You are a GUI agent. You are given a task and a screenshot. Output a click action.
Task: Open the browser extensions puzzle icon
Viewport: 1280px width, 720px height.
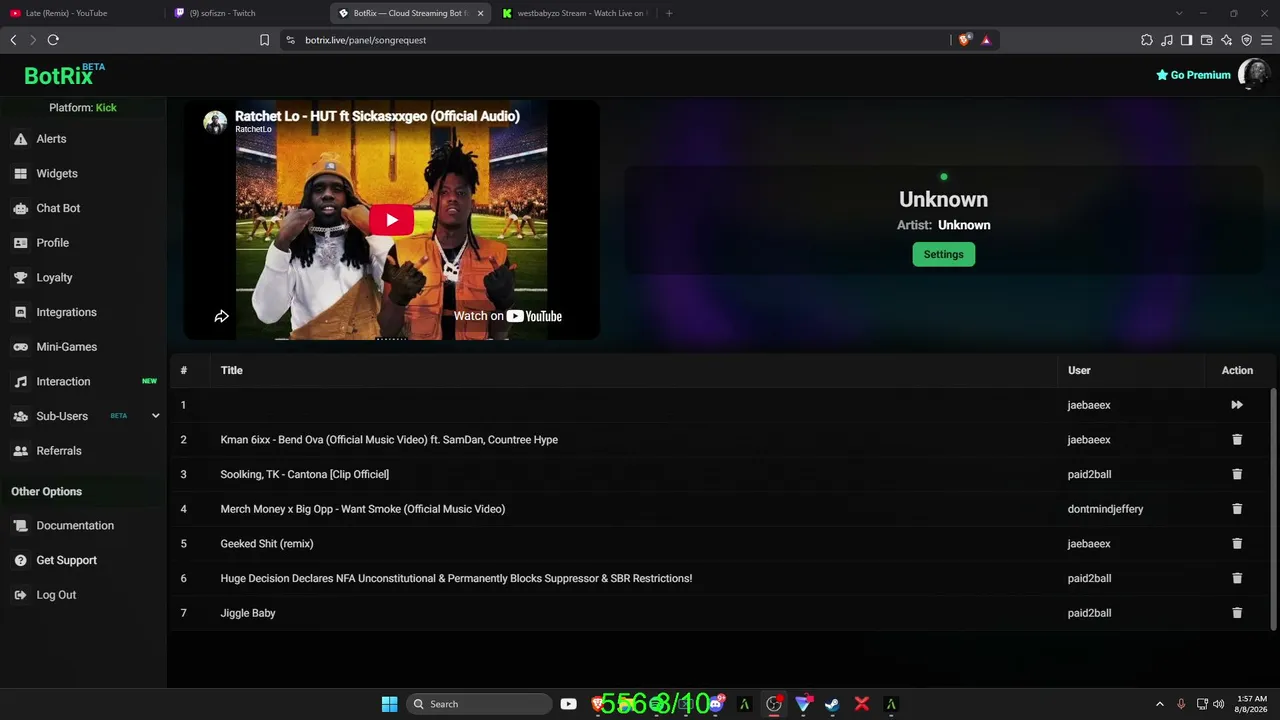click(x=1146, y=40)
